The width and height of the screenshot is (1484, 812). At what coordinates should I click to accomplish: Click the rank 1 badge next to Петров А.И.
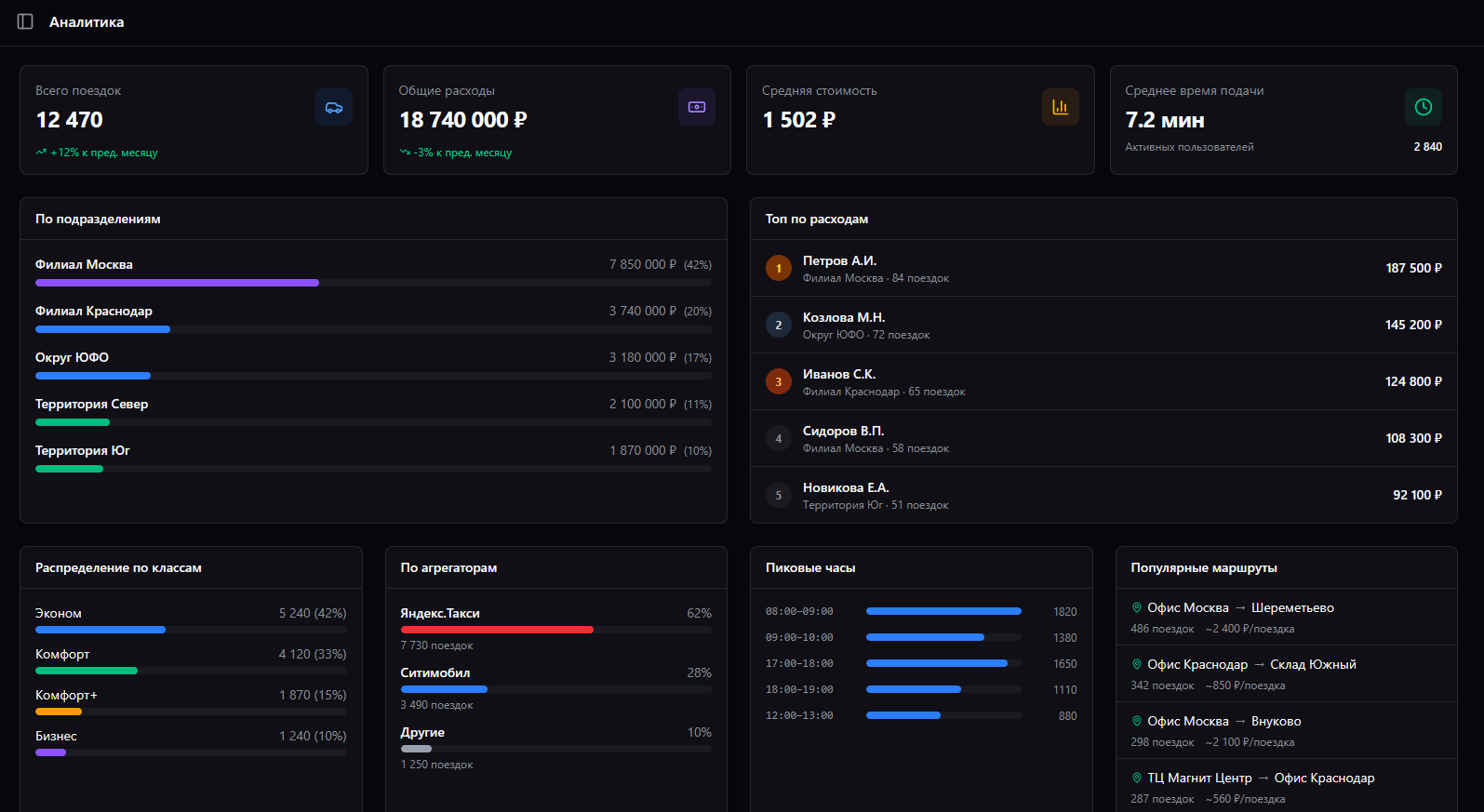point(779,268)
